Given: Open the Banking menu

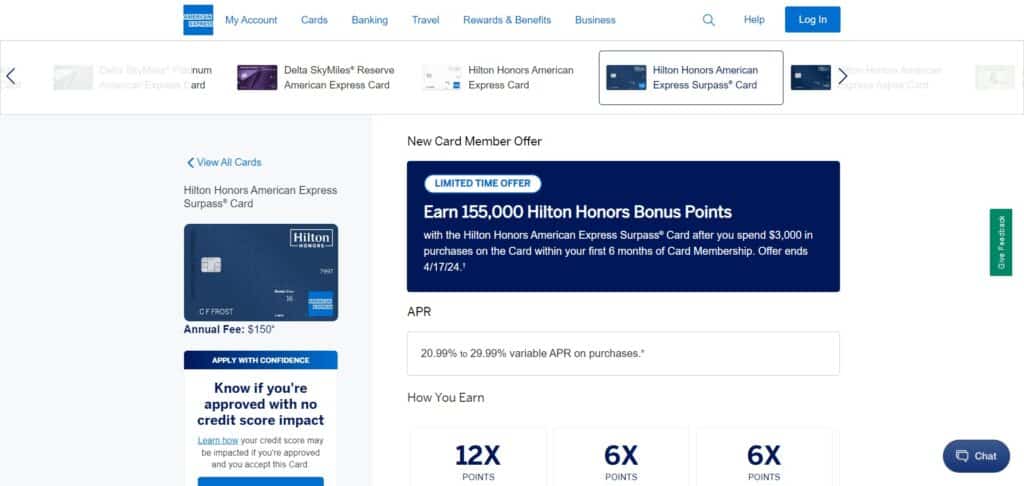Looking at the screenshot, I should tap(370, 20).
